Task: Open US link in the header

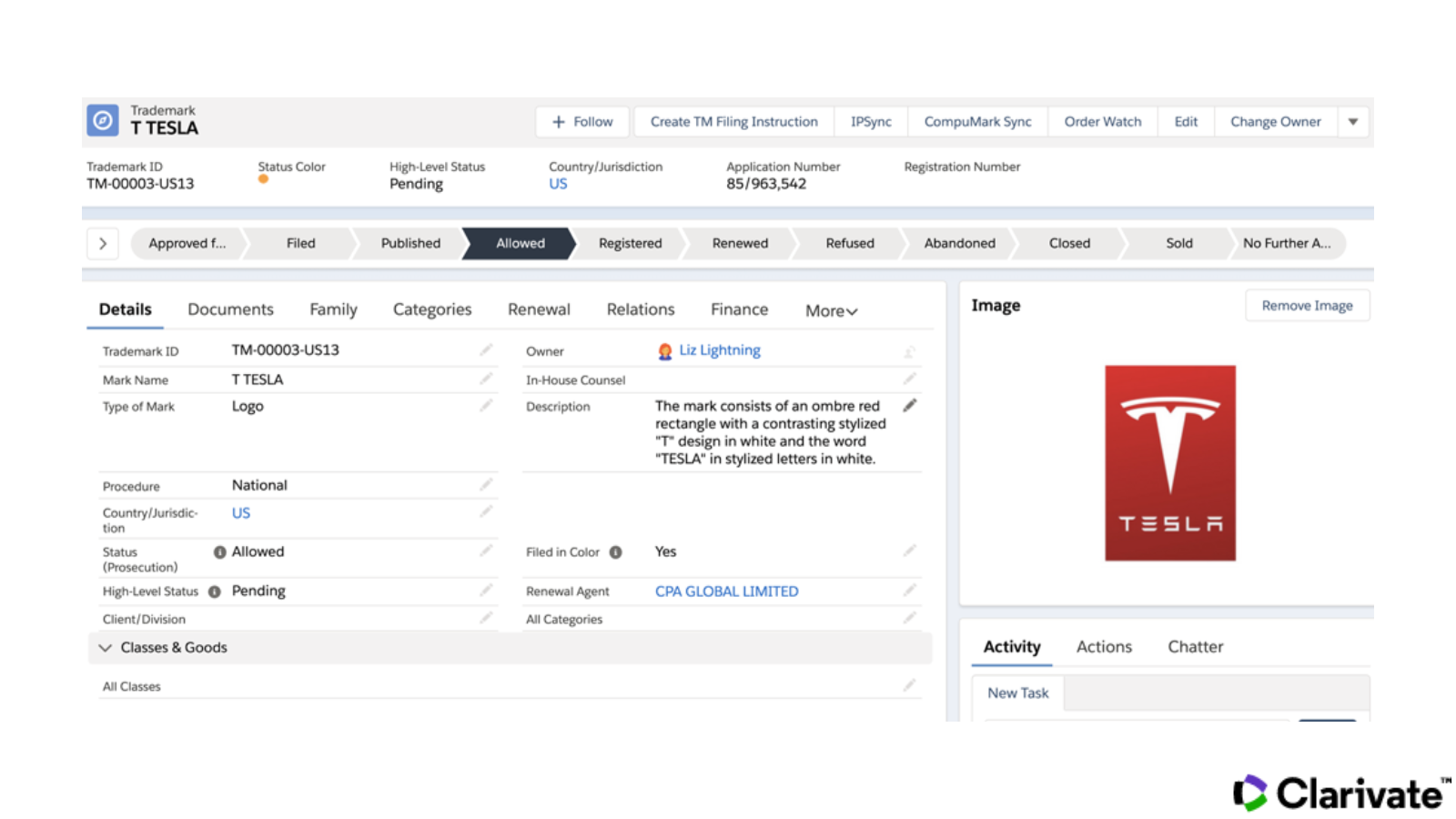Action: (x=558, y=184)
